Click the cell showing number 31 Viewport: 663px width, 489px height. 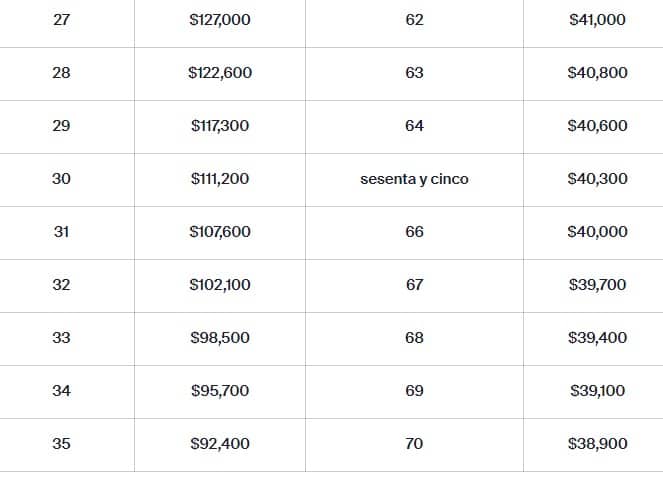[x=61, y=232]
